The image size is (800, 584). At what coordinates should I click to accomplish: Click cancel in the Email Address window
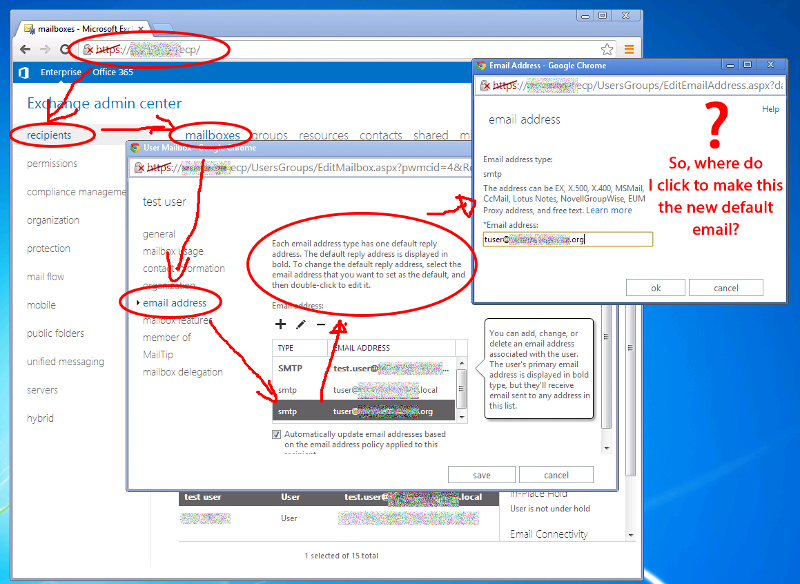coord(726,288)
